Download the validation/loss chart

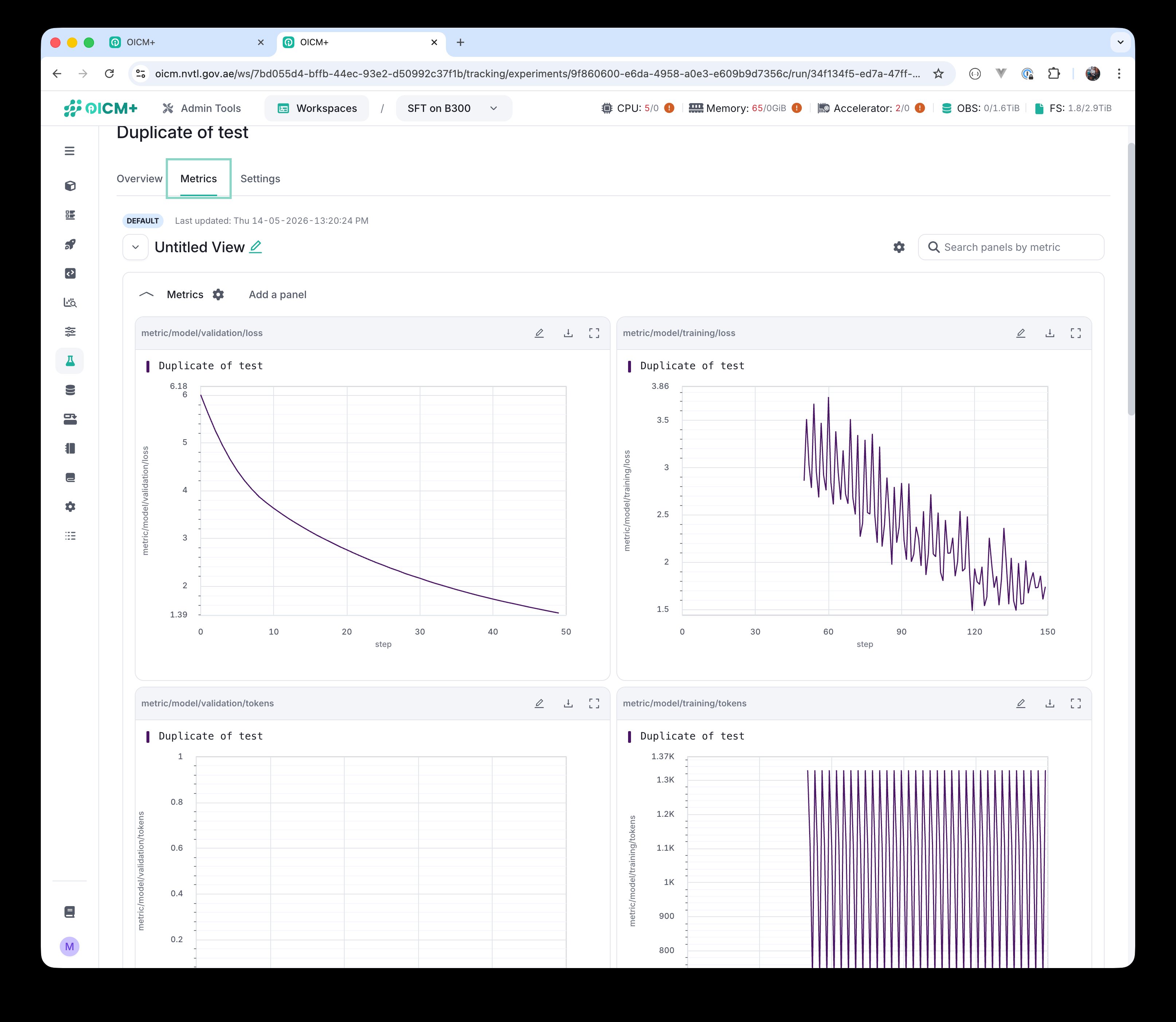pos(568,333)
